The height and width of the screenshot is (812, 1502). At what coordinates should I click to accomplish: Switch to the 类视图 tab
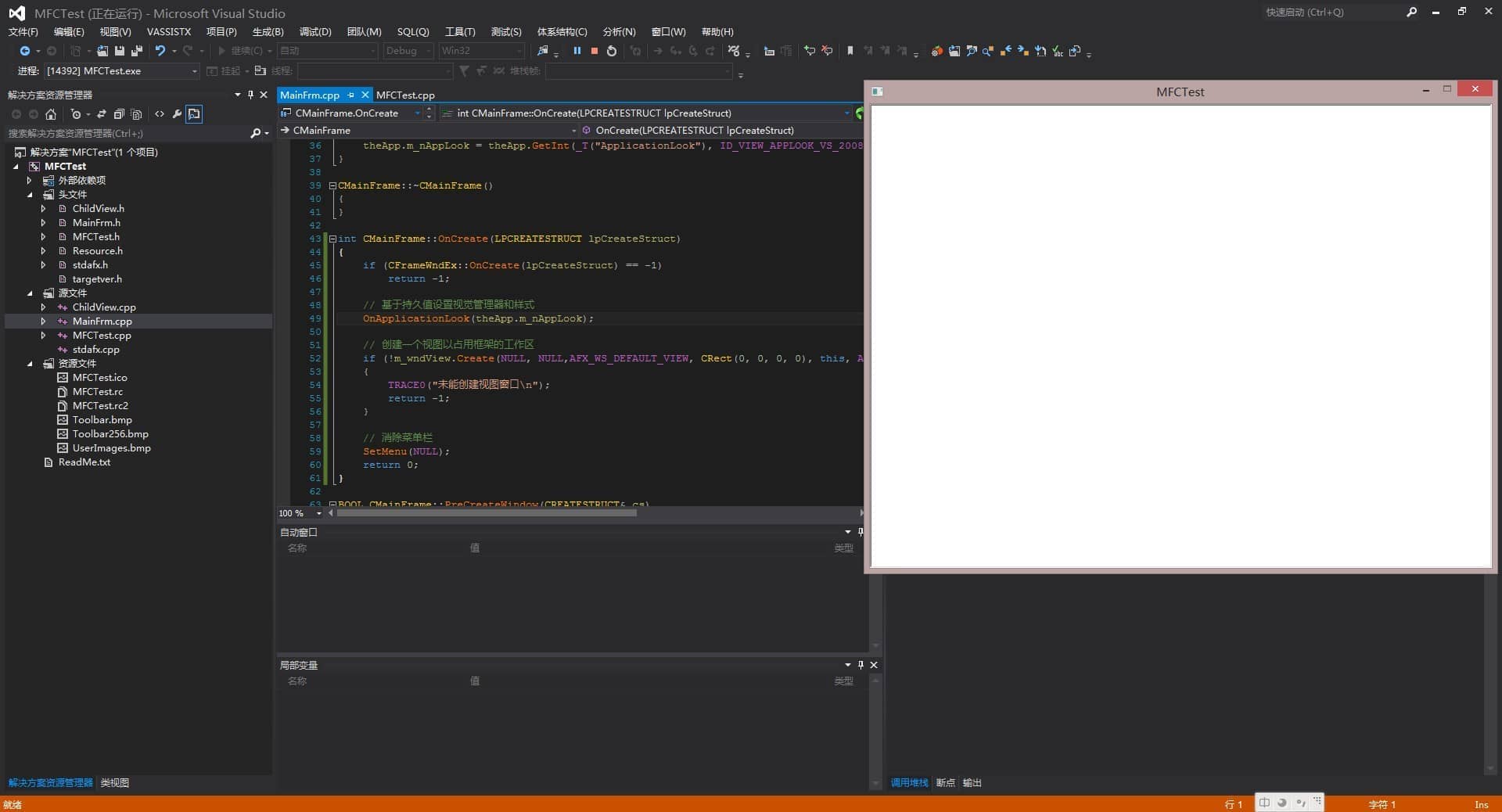pos(115,782)
